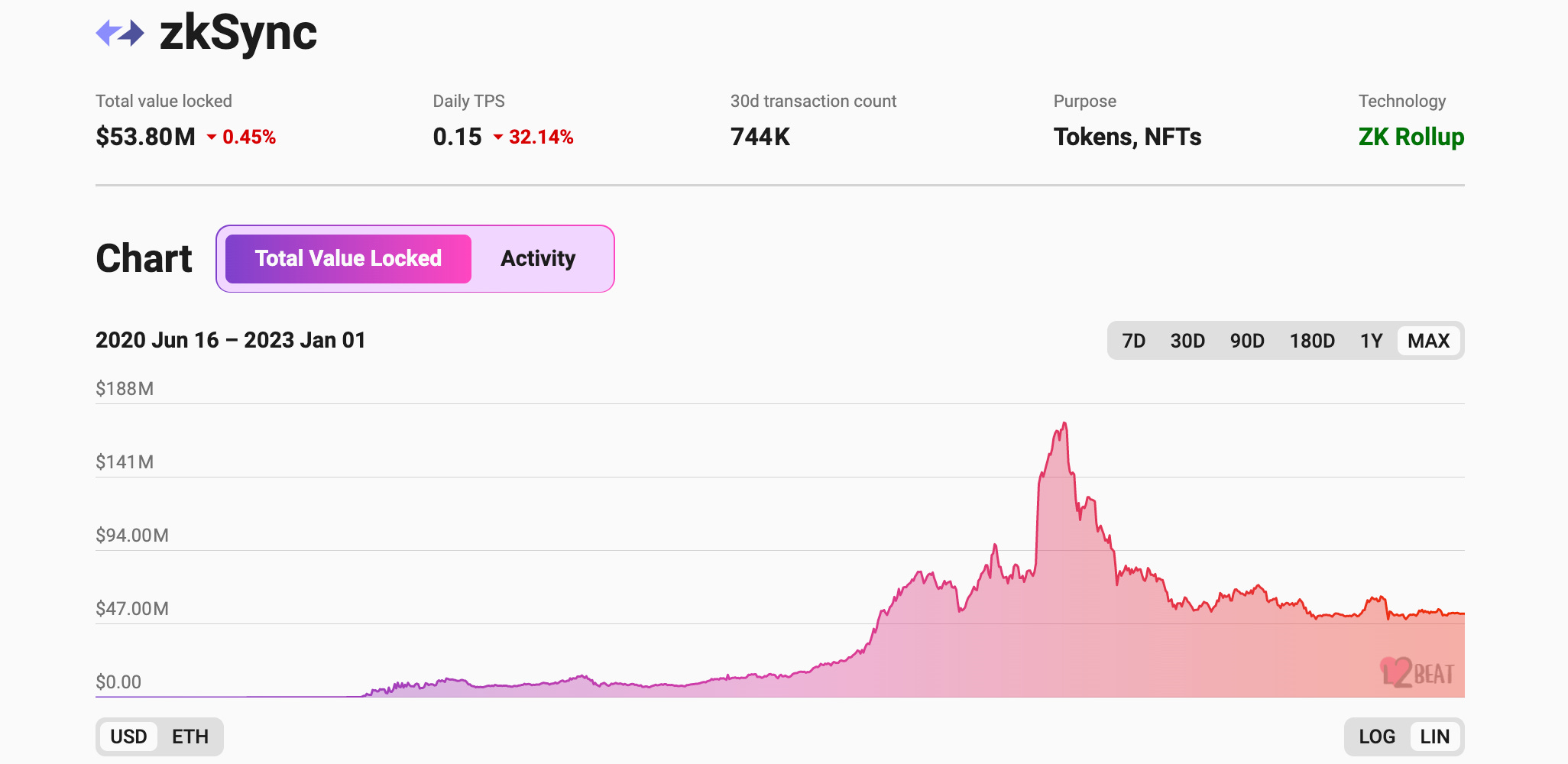Click the chart peak near $188M

(x=1064, y=424)
